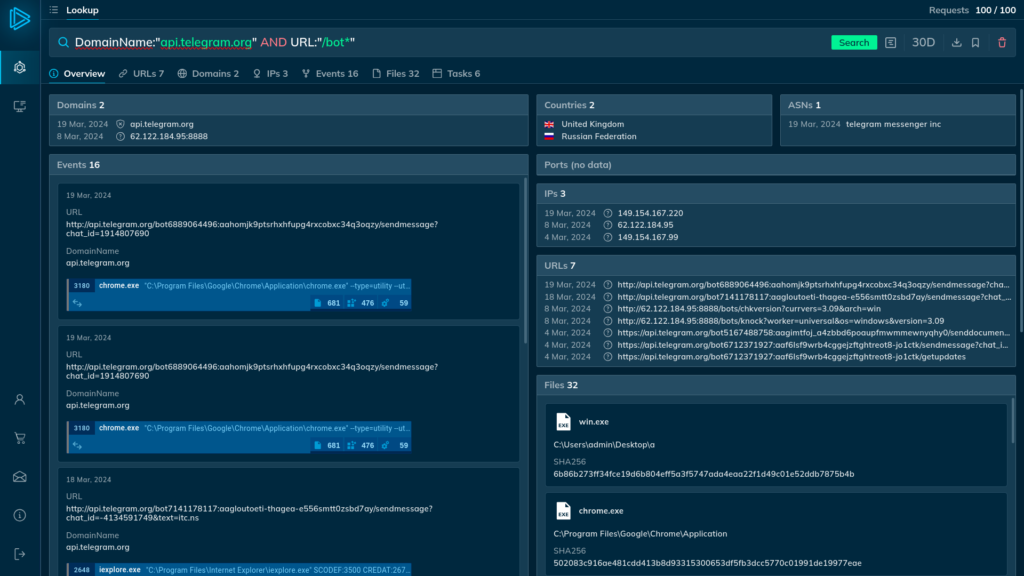Click the 149.154.167.220 IP address
1024x576 pixels.
coord(650,213)
